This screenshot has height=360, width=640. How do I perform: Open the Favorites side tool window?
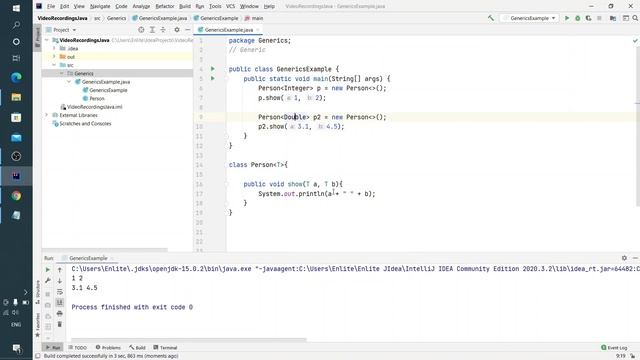pos(38,324)
